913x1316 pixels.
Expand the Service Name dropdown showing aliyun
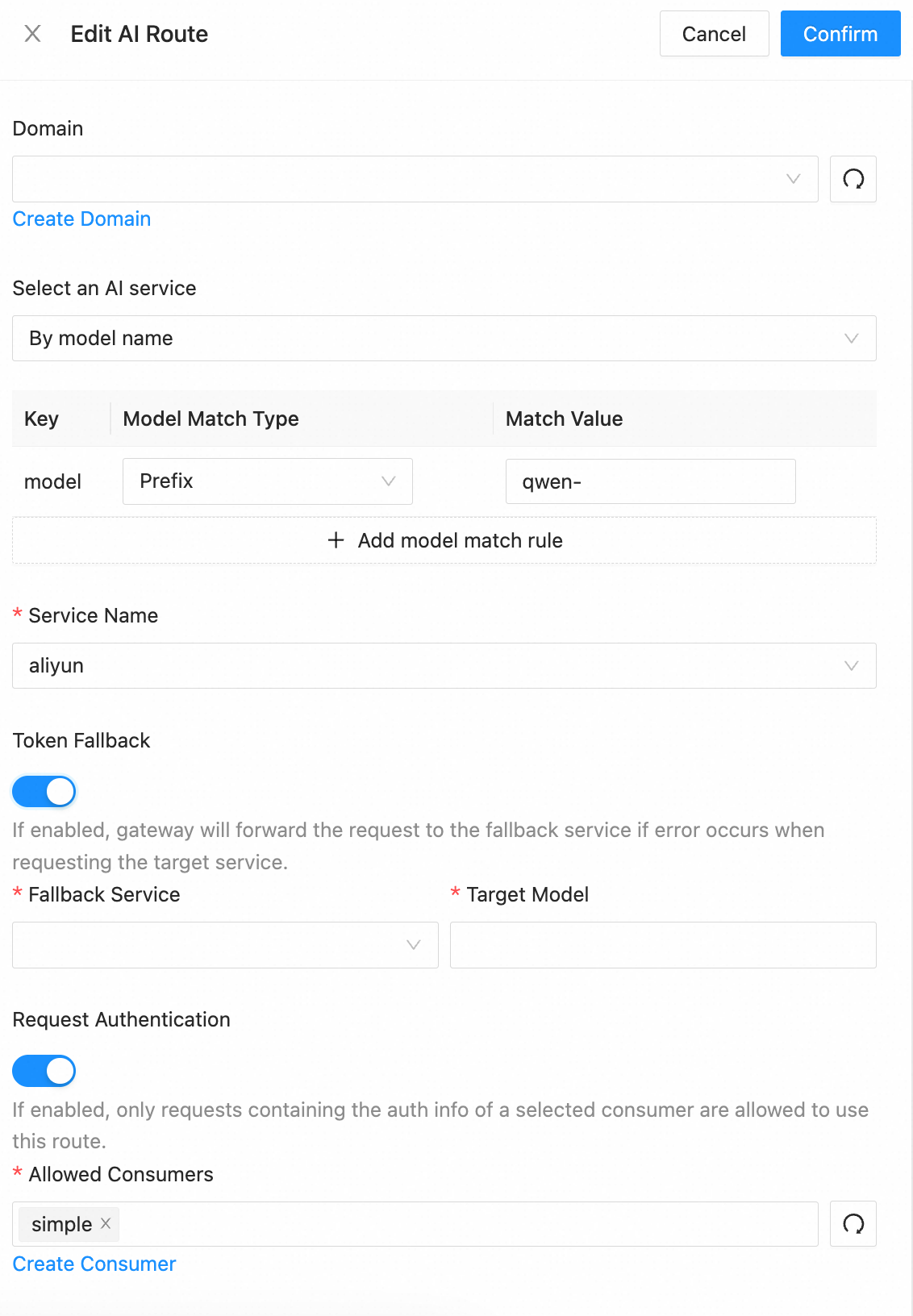[444, 665]
